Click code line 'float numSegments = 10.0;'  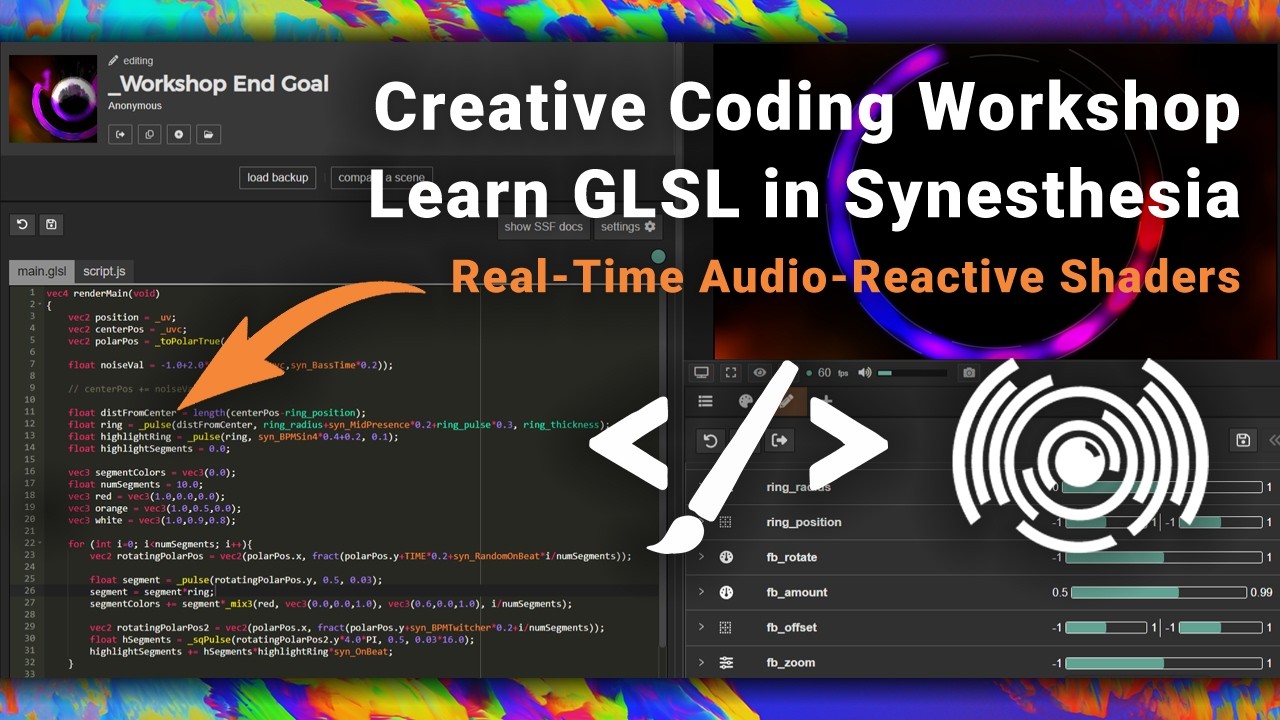tap(134, 484)
